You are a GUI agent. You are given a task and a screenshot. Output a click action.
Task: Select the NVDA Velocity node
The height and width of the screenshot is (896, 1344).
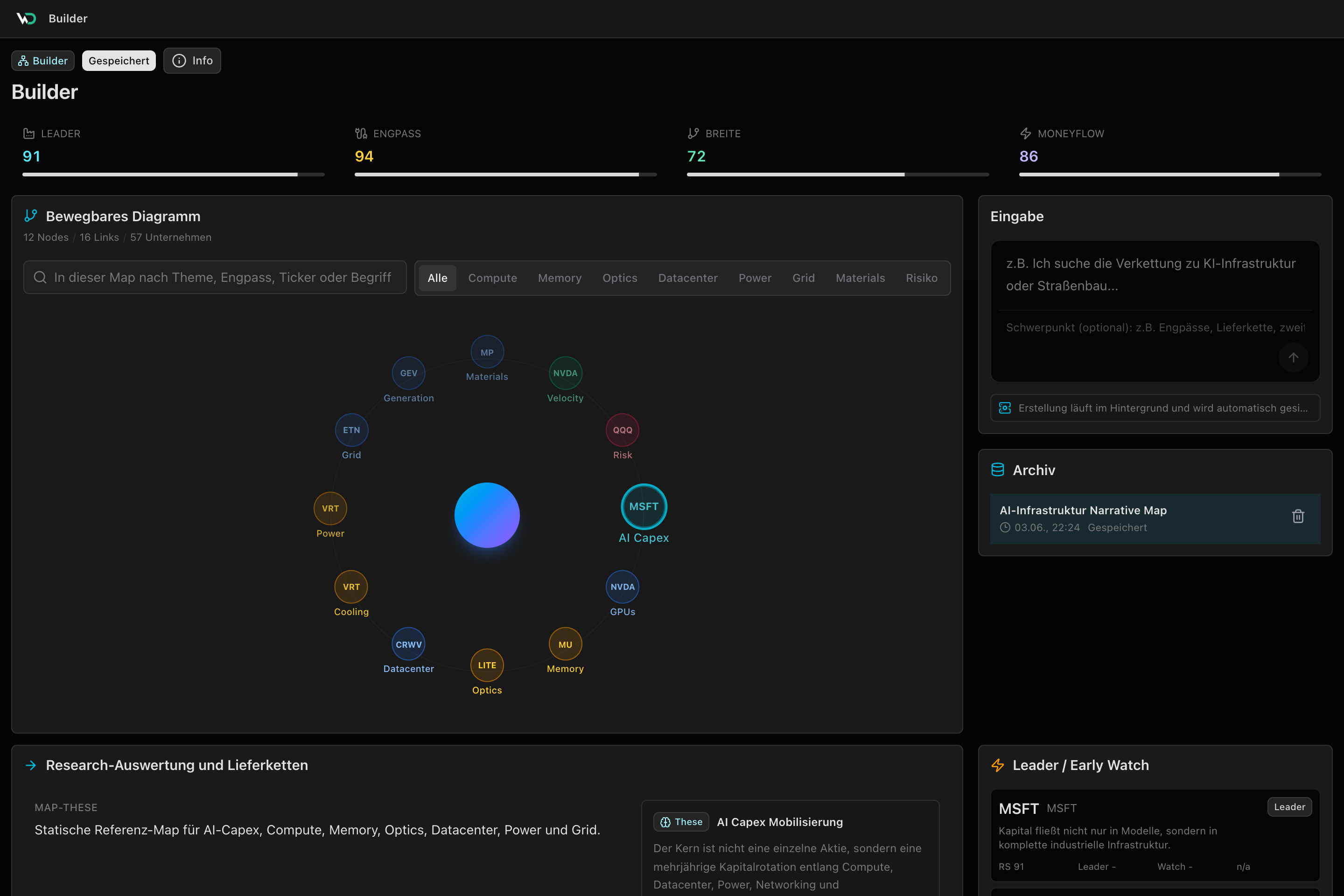pyautogui.click(x=565, y=373)
